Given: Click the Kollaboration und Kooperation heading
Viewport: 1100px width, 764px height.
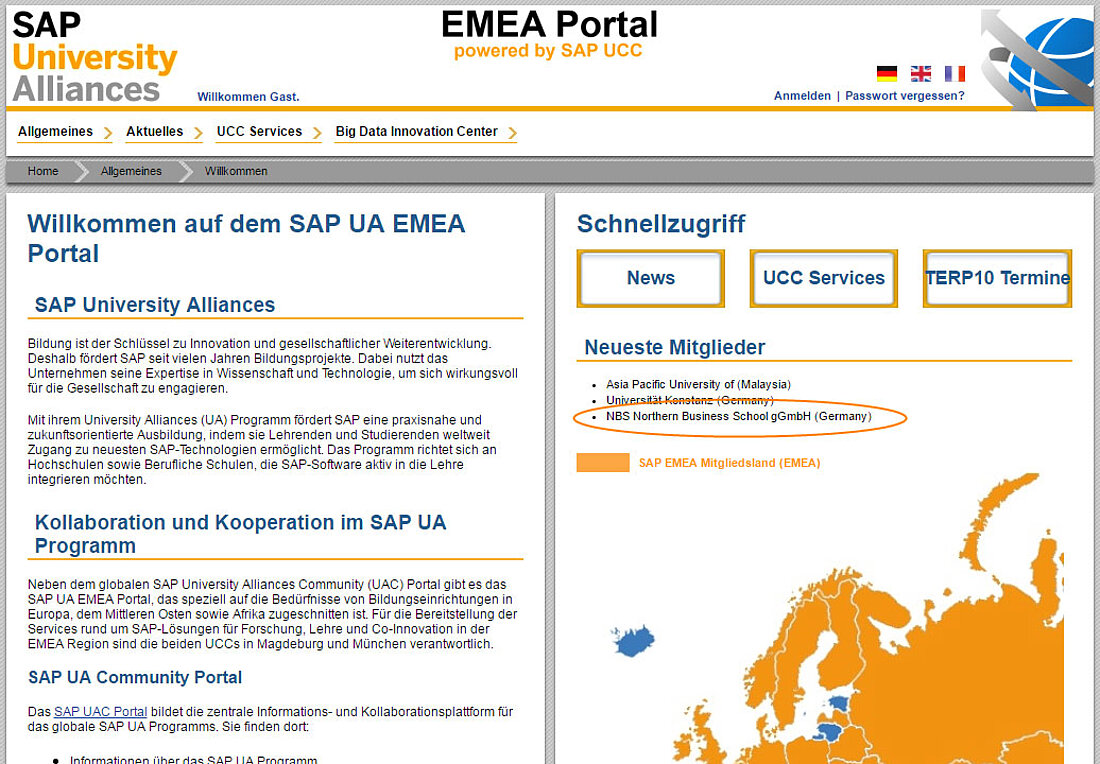Looking at the screenshot, I should [241, 534].
